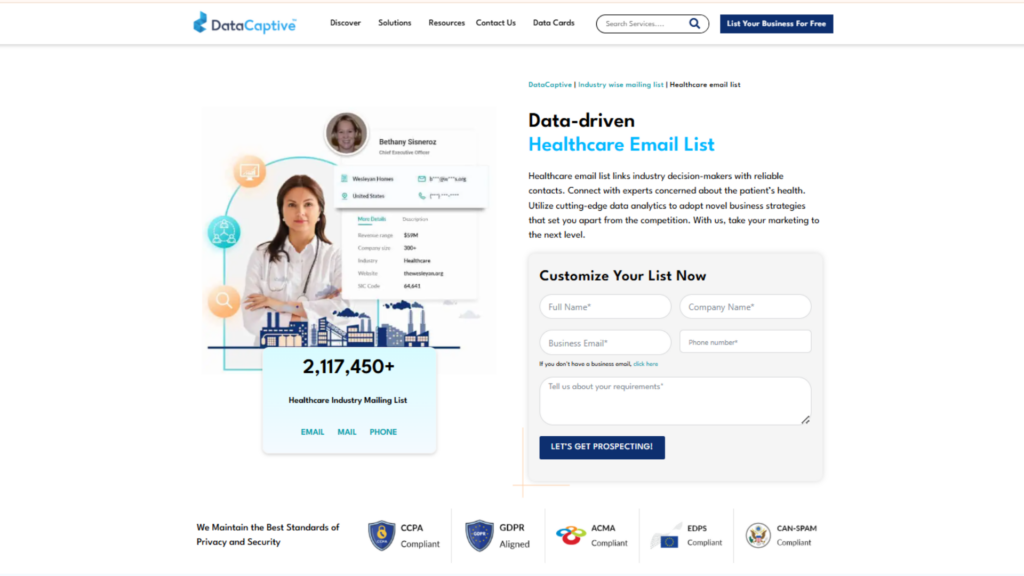1024x576 pixels.
Task: Open the Discover menu
Action: [345, 23]
